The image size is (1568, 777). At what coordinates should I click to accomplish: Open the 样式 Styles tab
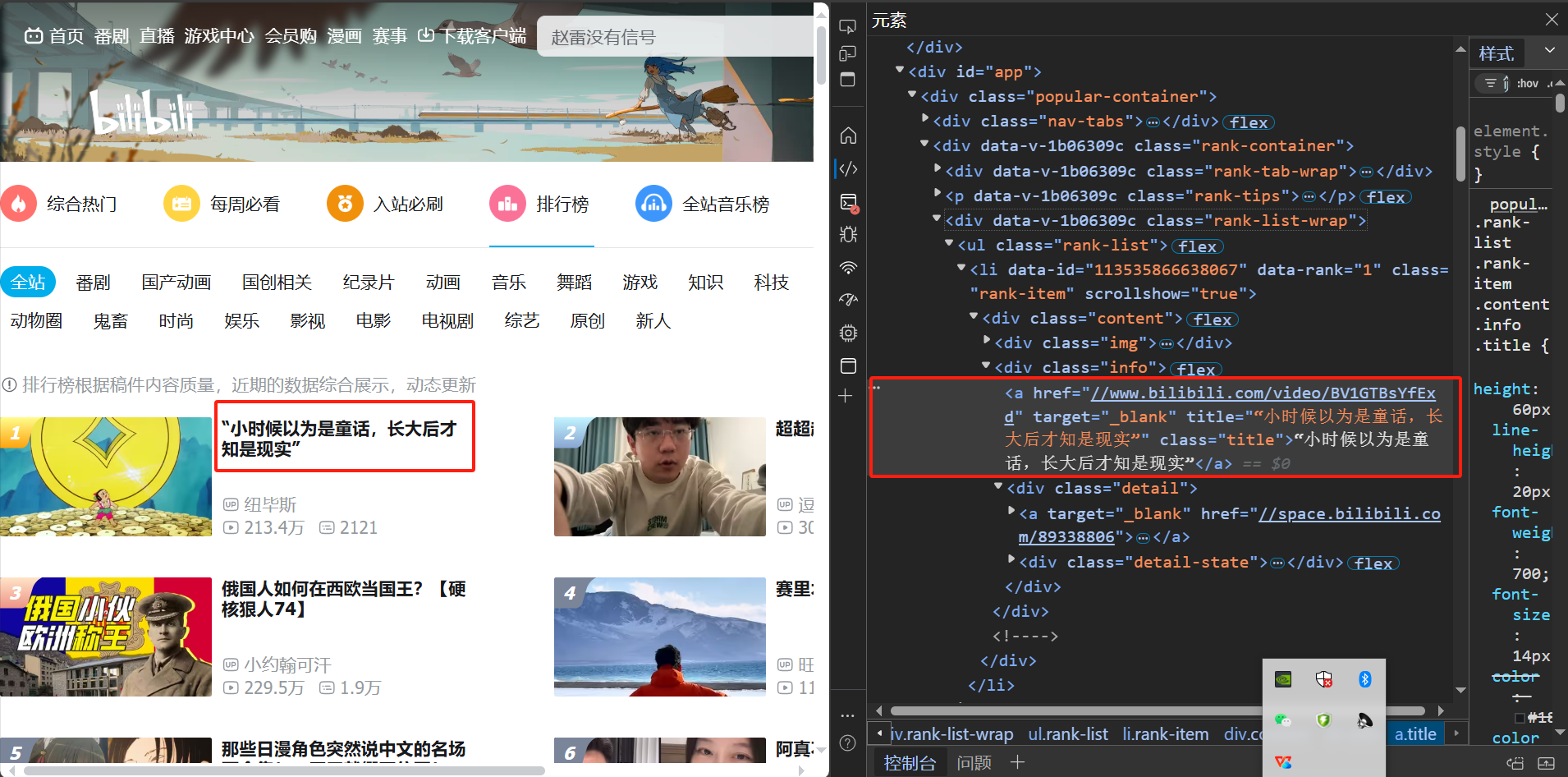1497,53
